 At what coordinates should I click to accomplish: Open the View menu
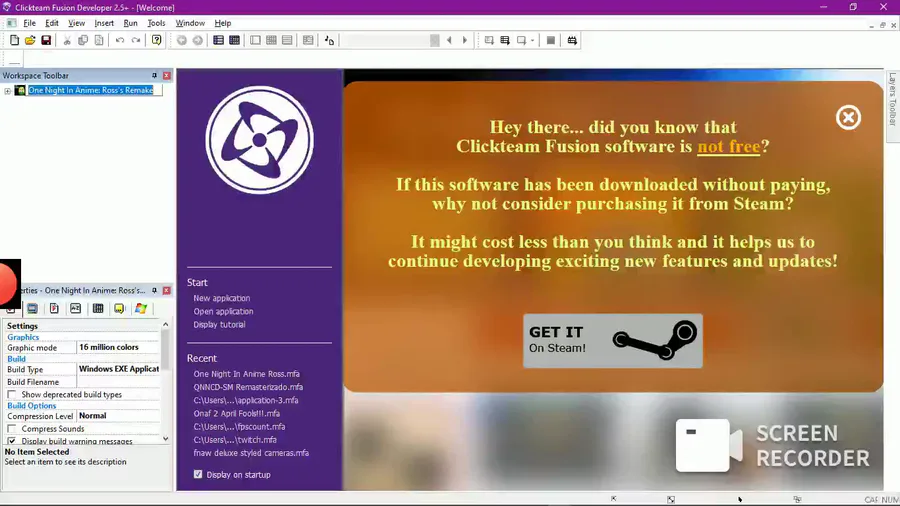(76, 24)
